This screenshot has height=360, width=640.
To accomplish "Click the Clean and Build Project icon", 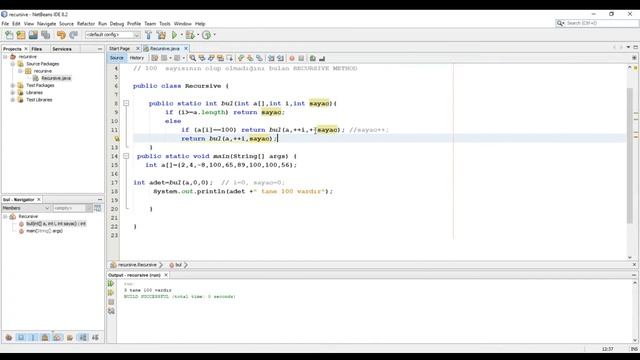I will tap(162, 35).
